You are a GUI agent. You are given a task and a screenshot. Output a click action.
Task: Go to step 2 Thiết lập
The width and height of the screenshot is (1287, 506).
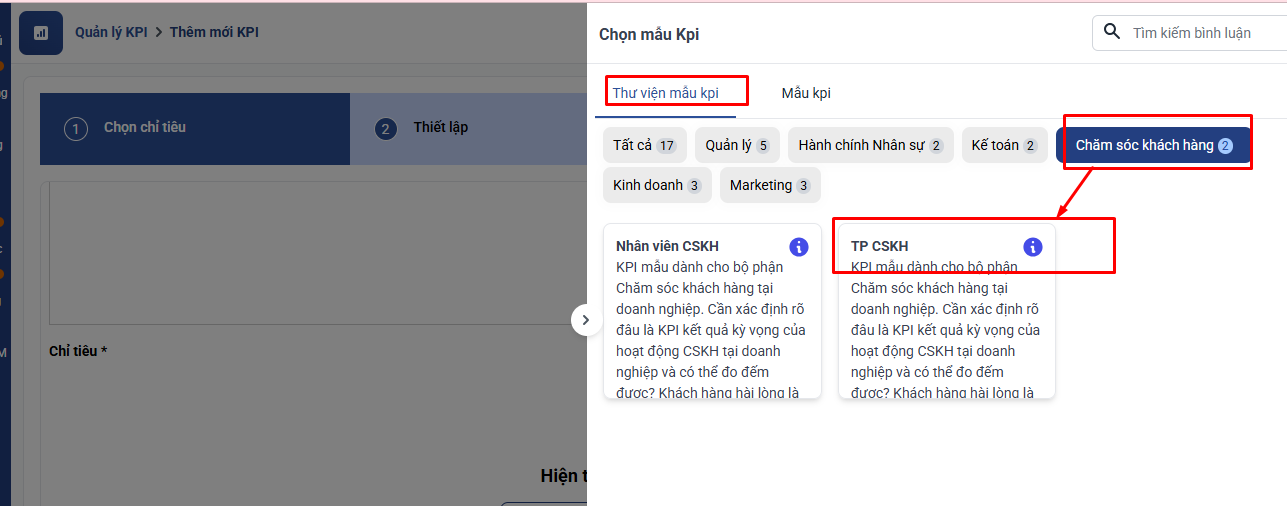(440, 128)
